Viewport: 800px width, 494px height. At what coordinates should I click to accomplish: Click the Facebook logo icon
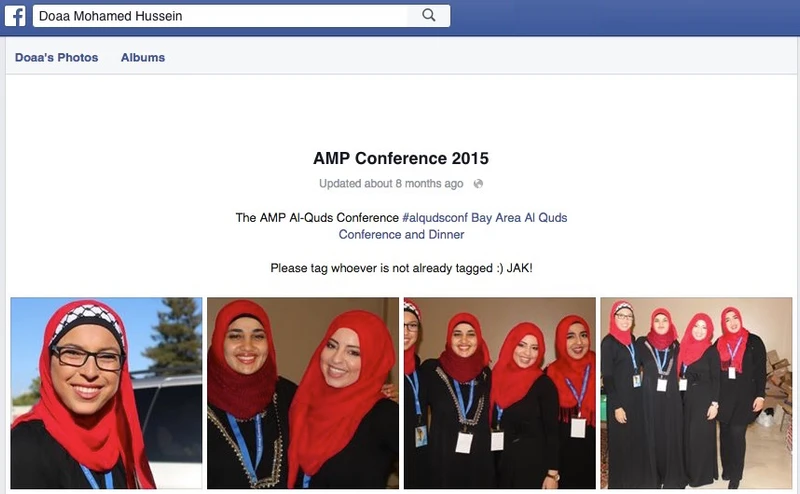pos(15,16)
